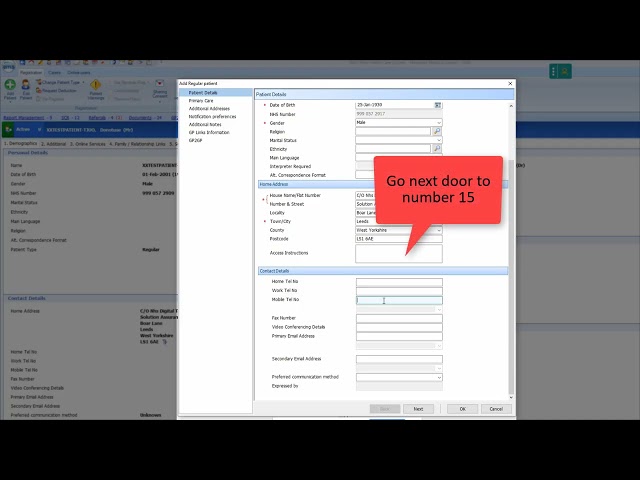Close the Add Regular patient dialog

pos(510,83)
